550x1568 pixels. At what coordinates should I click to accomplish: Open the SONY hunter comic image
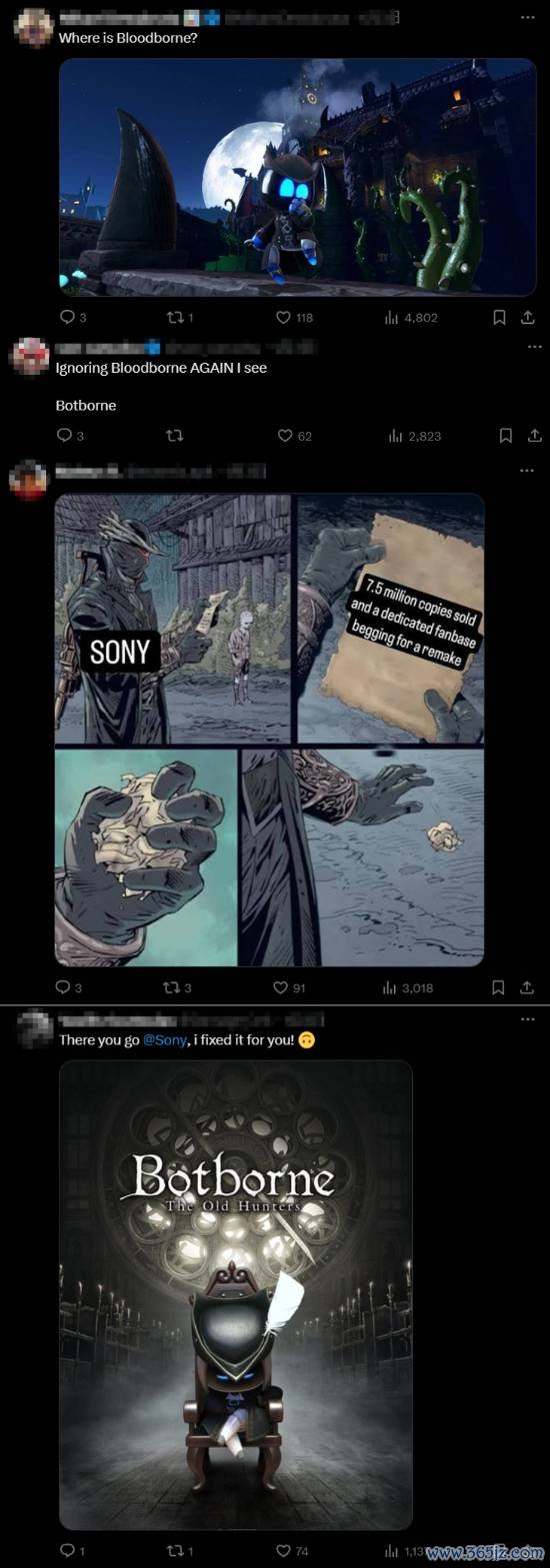(270, 730)
